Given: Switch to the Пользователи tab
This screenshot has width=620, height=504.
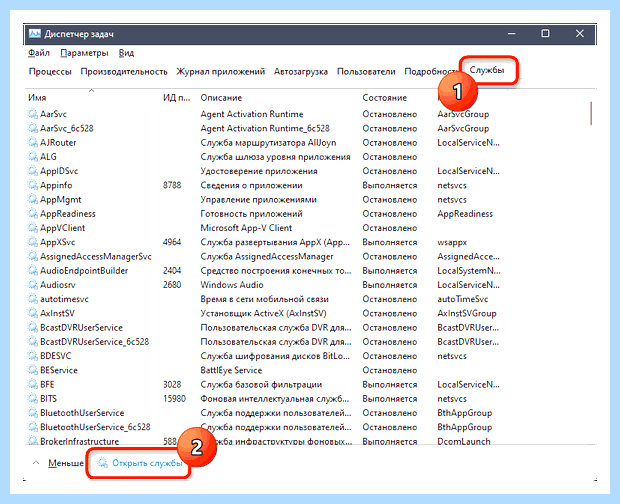Looking at the screenshot, I should [366, 72].
